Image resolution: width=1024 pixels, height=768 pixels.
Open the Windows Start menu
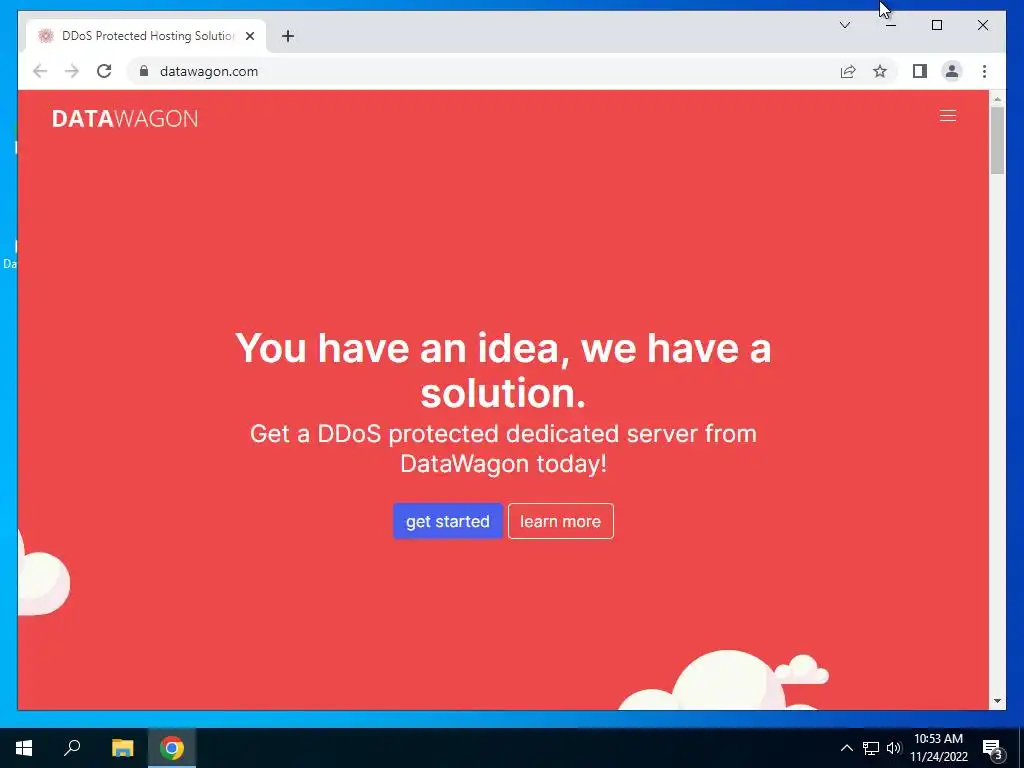[24, 748]
